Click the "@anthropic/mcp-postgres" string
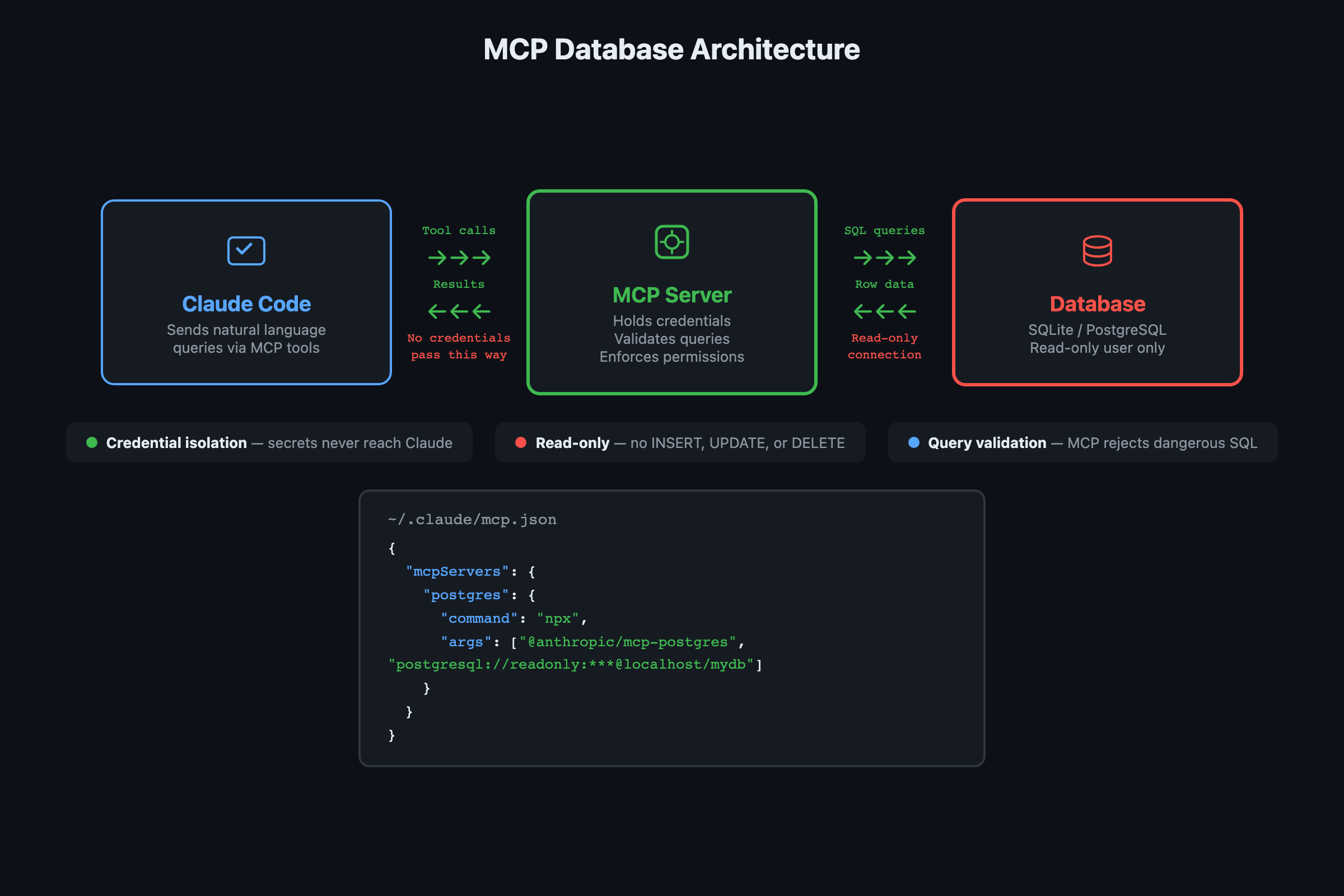 tap(627, 642)
